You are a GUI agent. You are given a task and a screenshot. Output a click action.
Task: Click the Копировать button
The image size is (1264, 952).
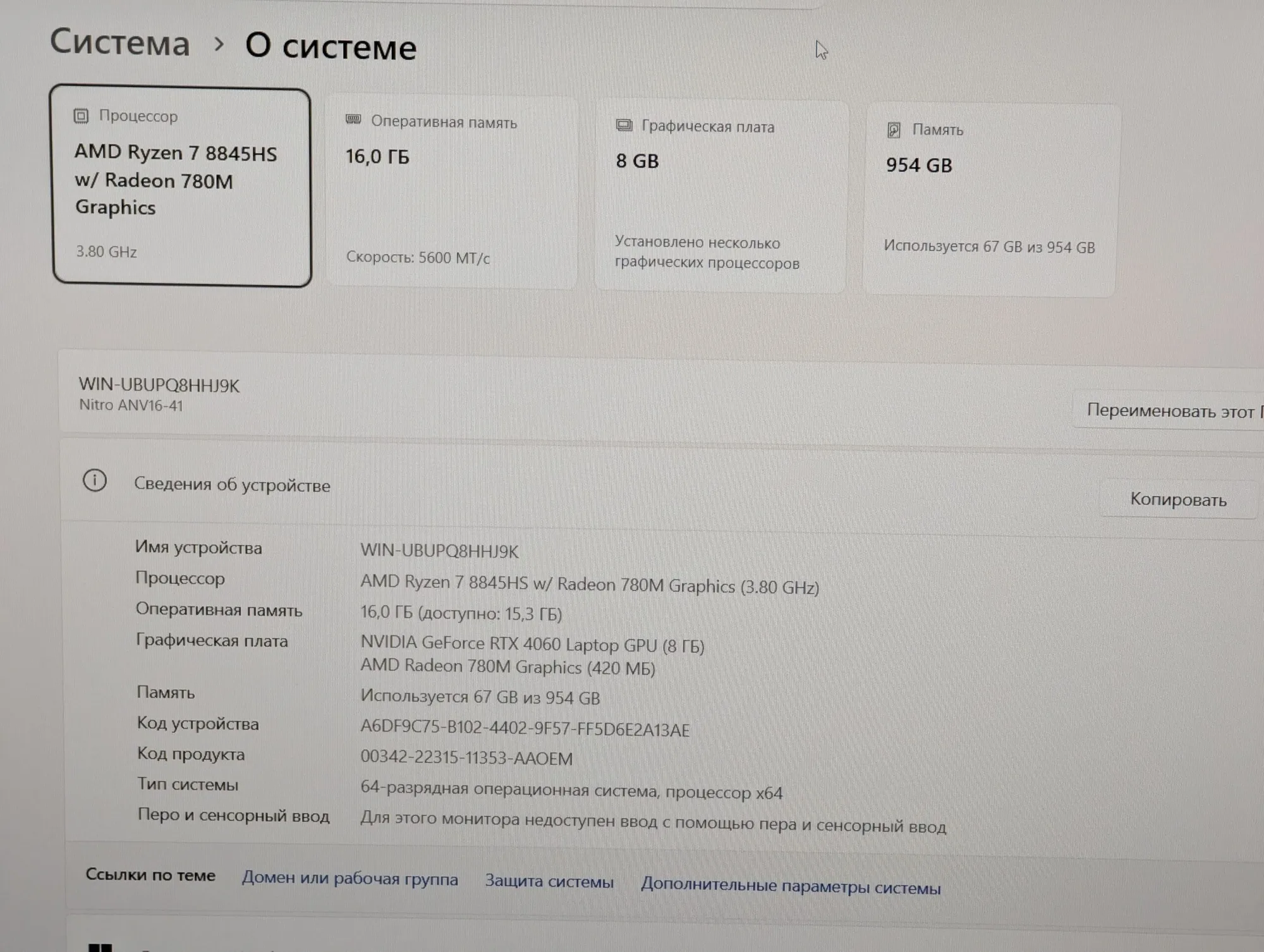click(x=1178, y=499)
